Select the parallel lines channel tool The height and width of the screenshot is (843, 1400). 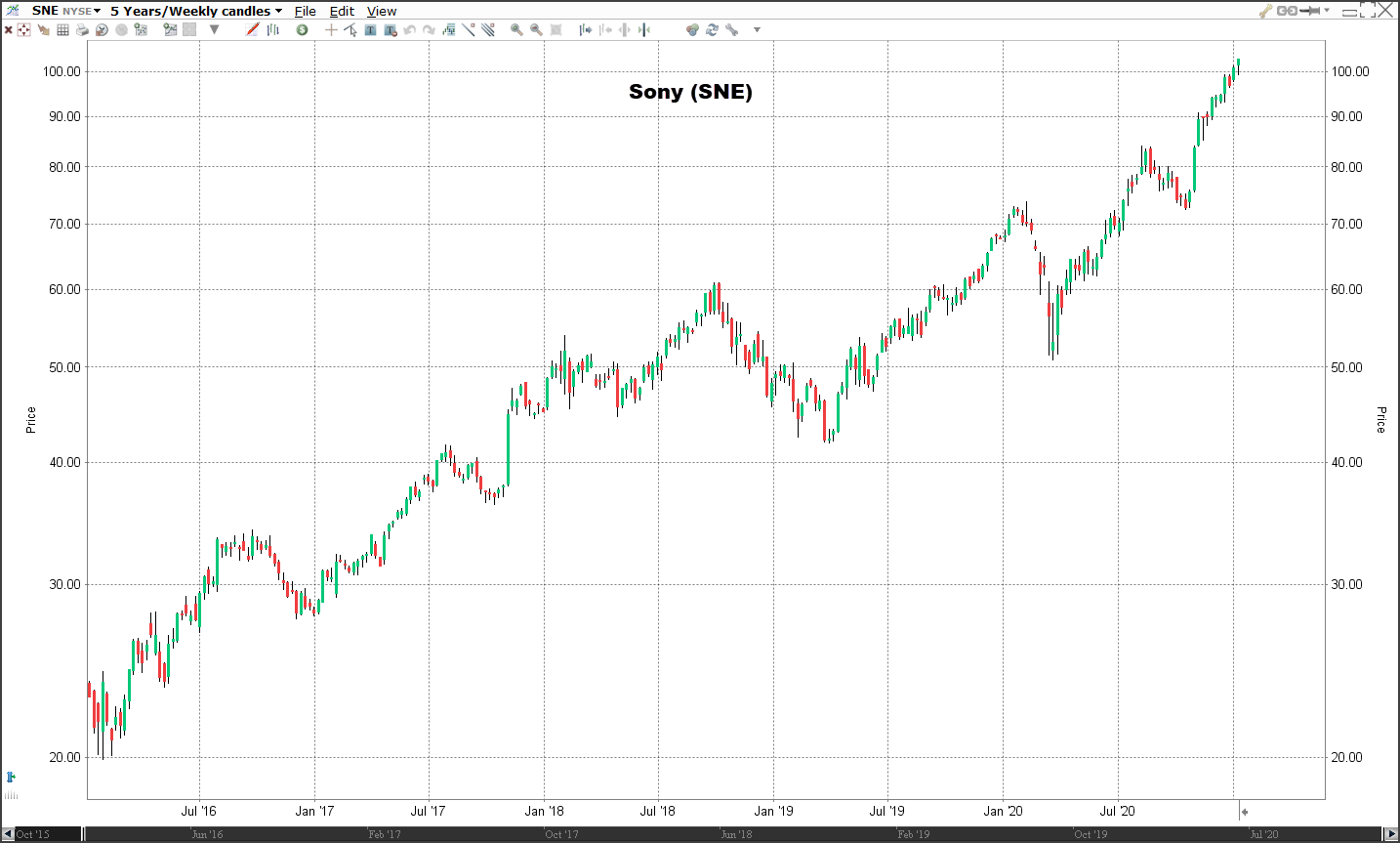click(488, 30)
